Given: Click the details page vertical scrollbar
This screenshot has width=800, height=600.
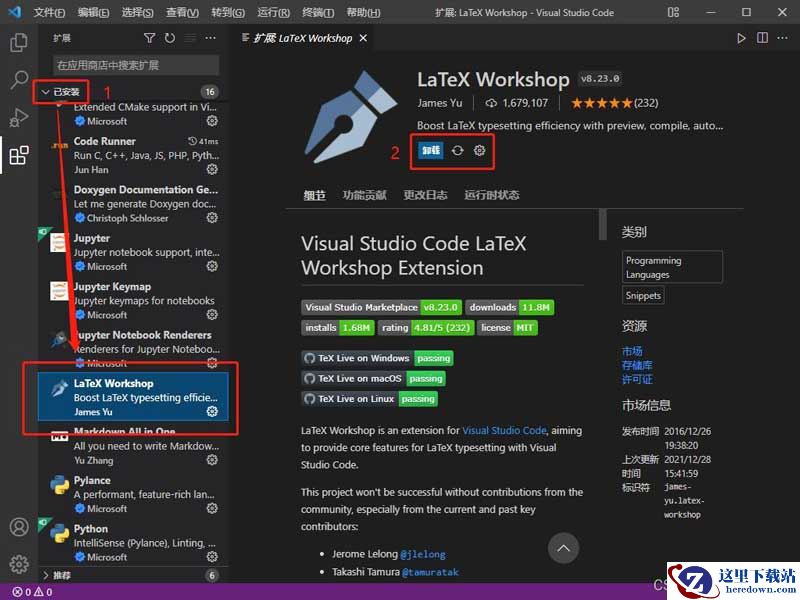Looking at the screenshot, I should [603, 224].
